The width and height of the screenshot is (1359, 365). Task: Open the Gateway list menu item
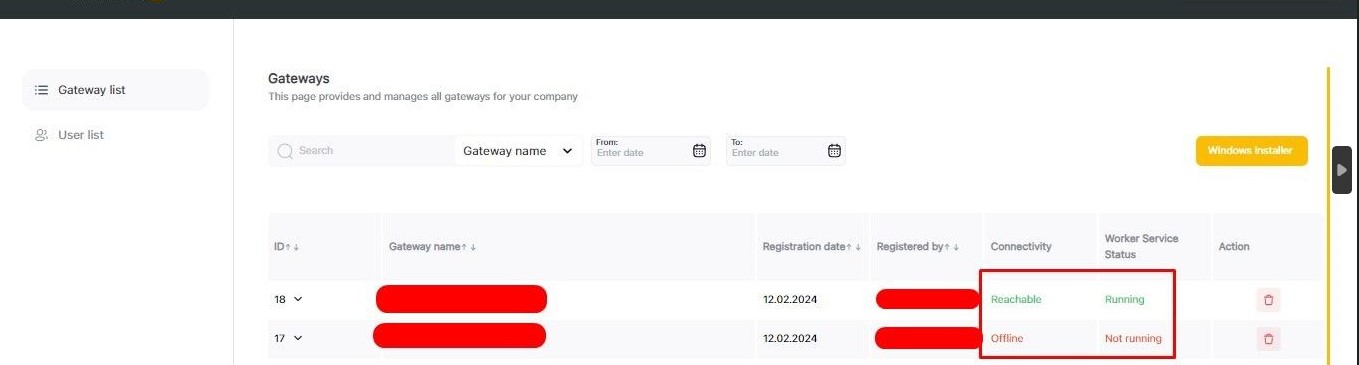pos(115,90)
